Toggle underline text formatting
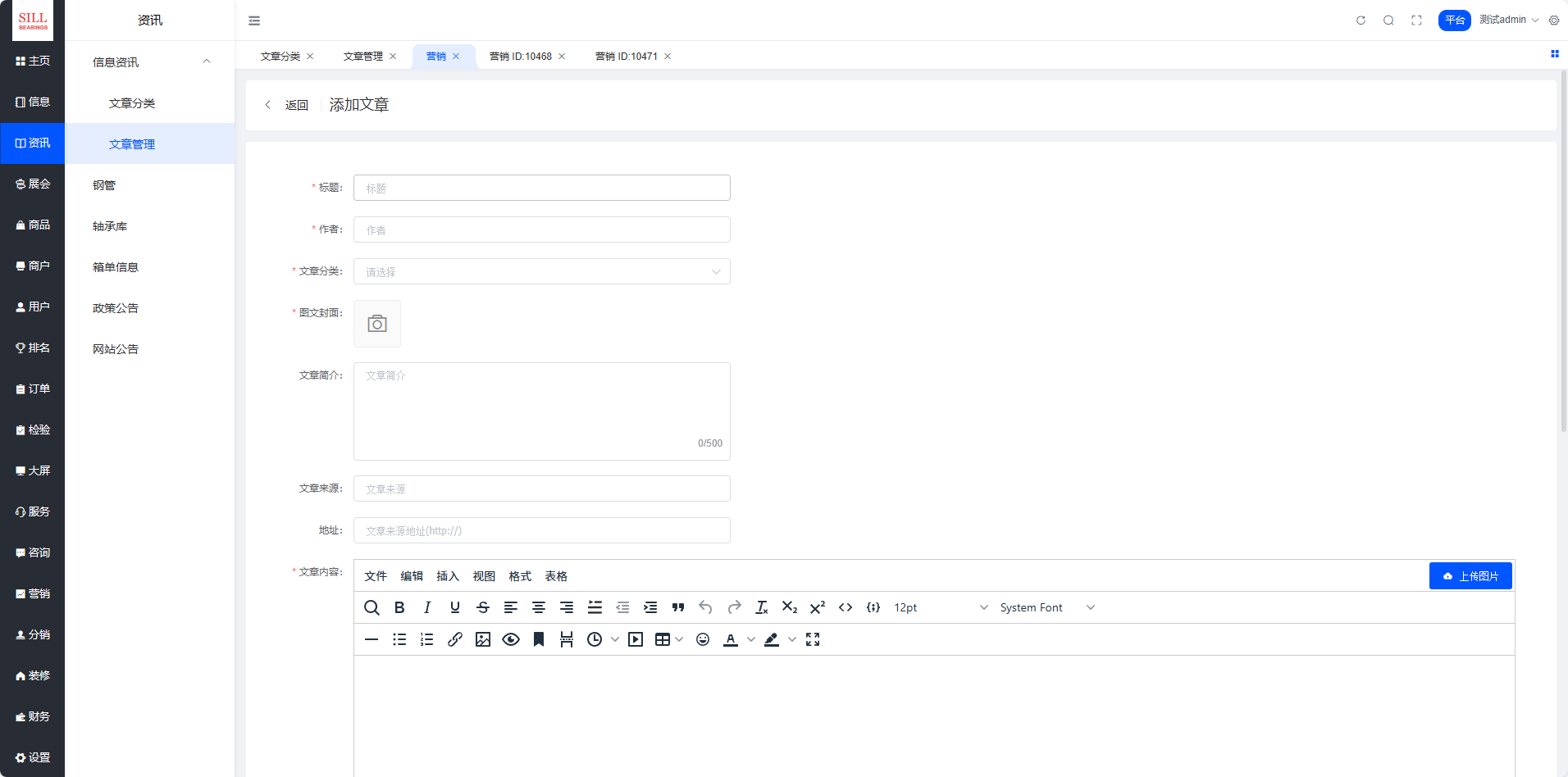The image size is (1568, 777). tap(455, 607)
